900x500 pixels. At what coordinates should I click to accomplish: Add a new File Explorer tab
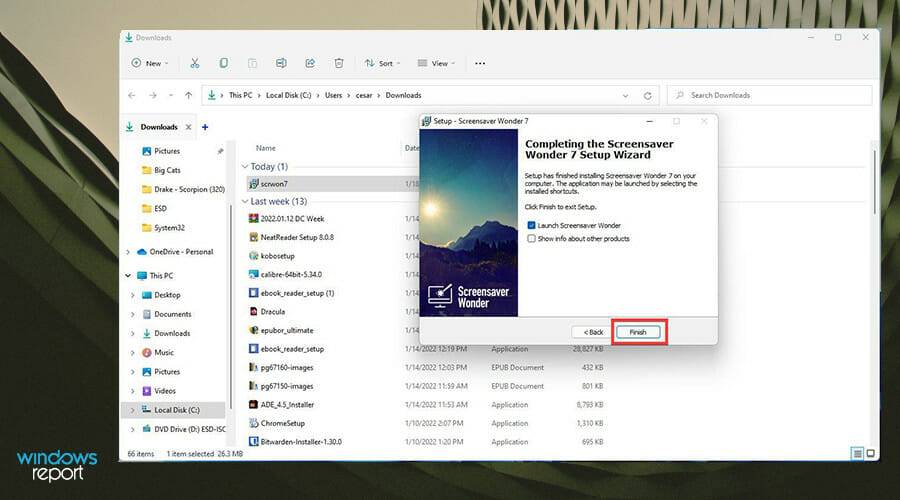pos(205,127)
